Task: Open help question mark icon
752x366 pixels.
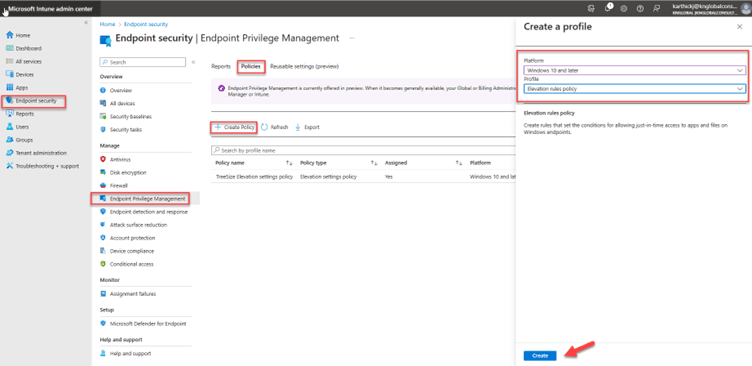Action: tap(640, 9)
